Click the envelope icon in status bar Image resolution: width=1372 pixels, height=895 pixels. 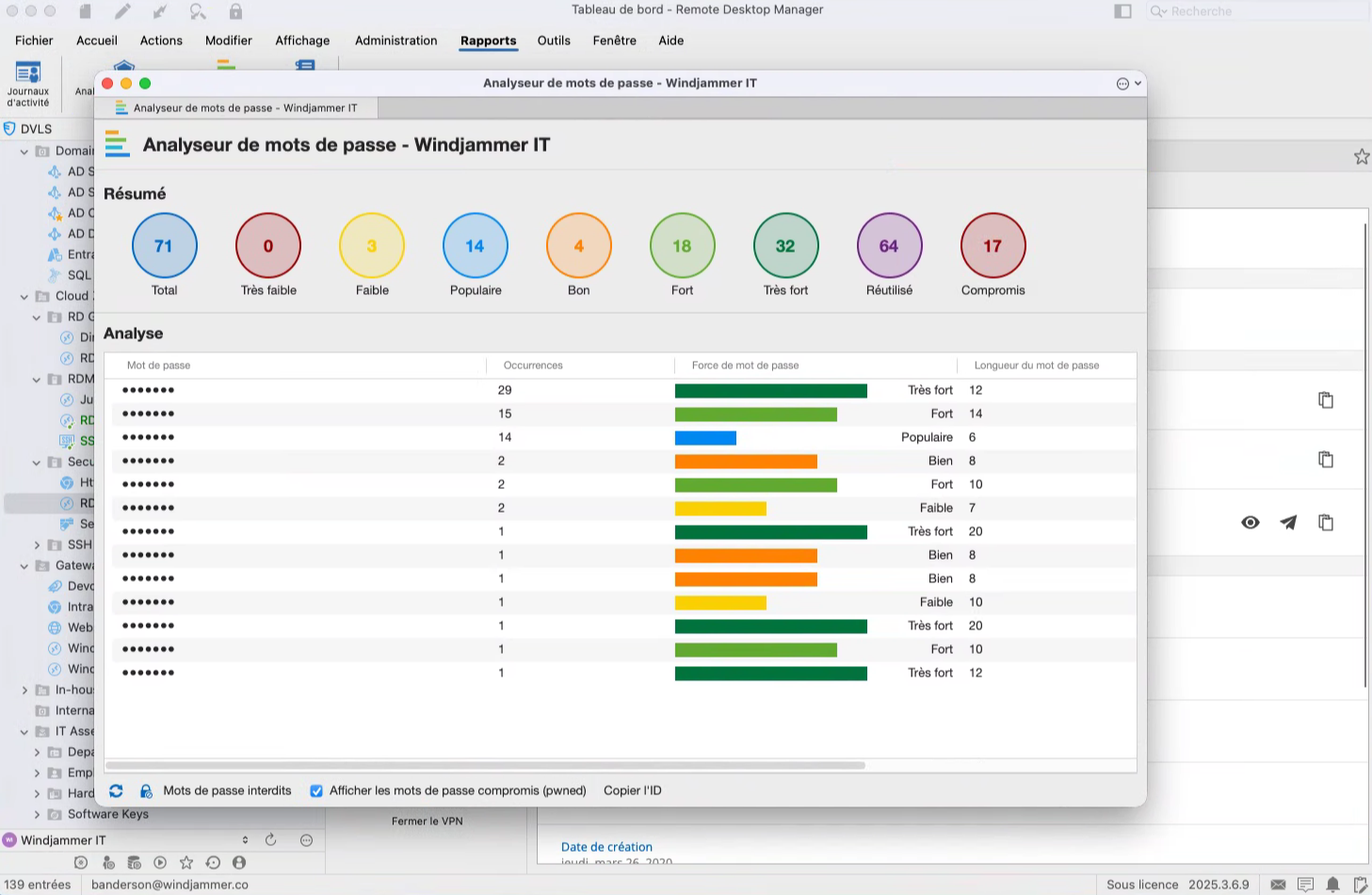tap(1278, 885)
